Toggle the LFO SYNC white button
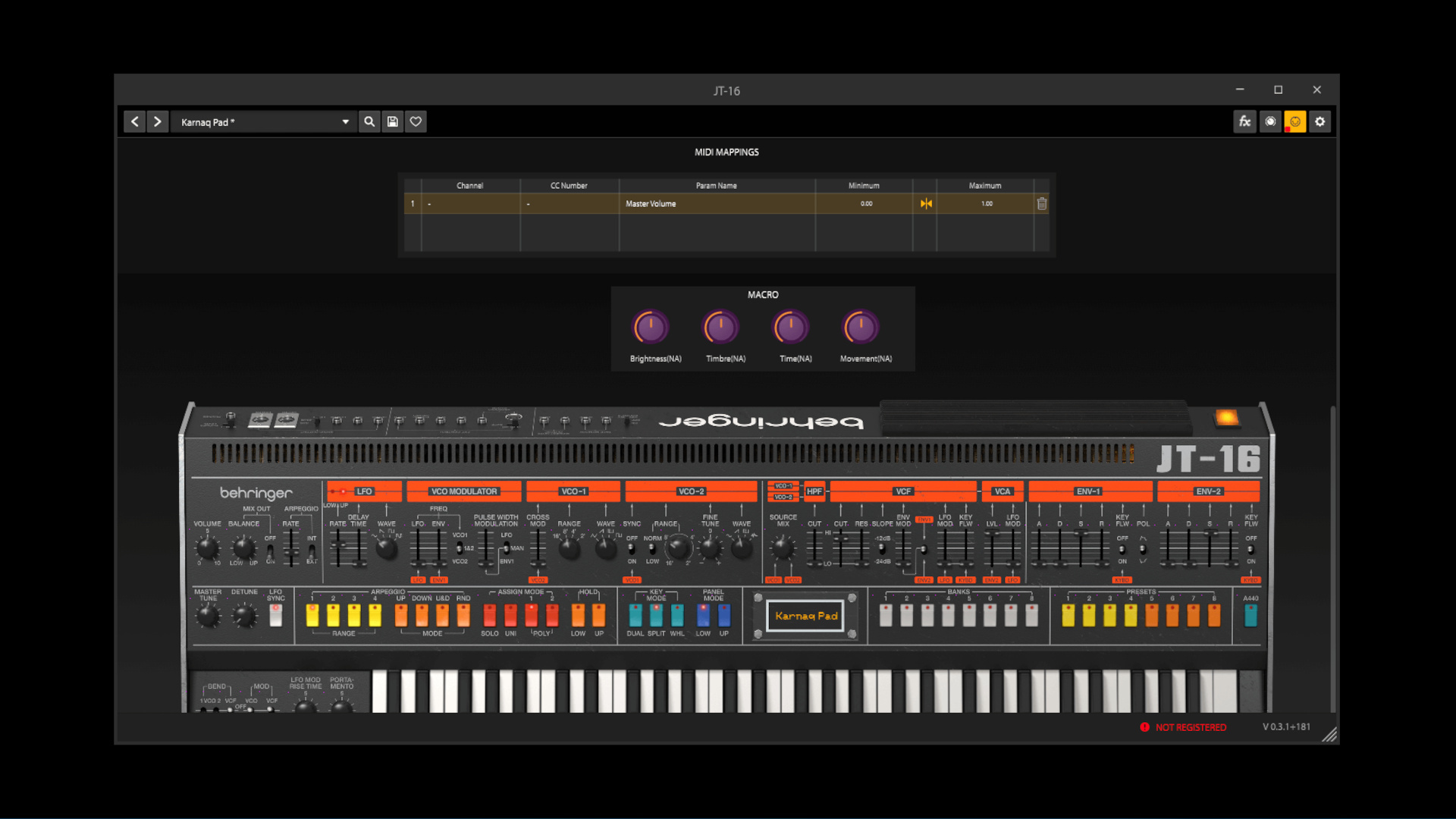The image size is (1456, 819). (x=276, y=615)
